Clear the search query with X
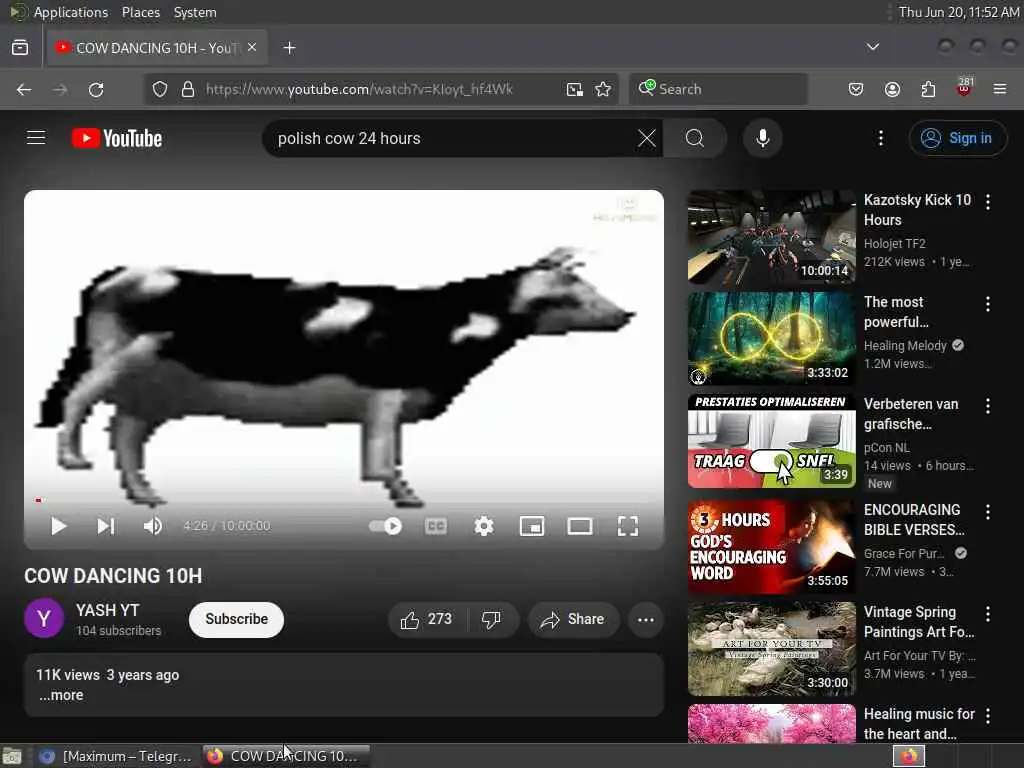Screen dimensions: 1024x768 [647, 138]
